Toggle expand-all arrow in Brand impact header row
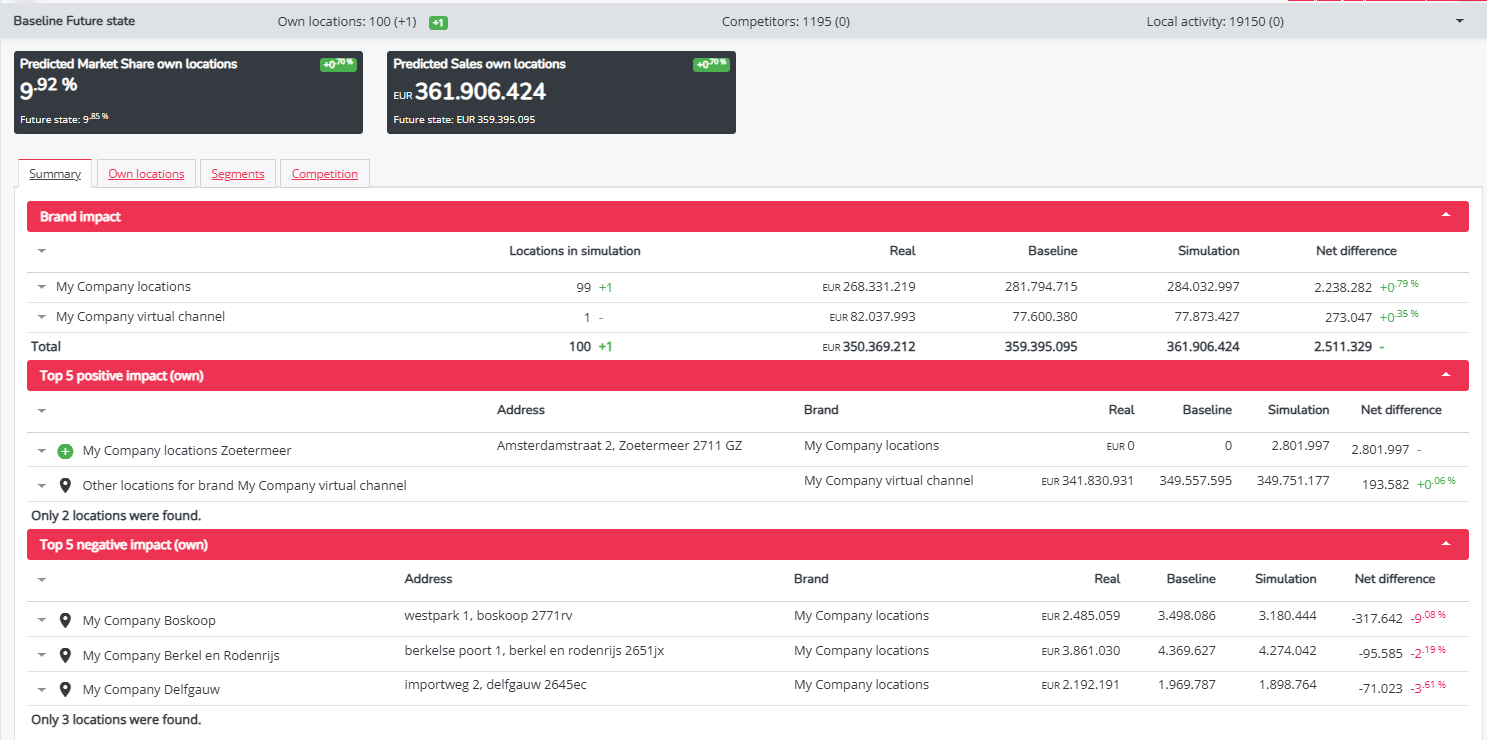The height and width of the screenshot is (740, 1487). (x=42, y=251)
